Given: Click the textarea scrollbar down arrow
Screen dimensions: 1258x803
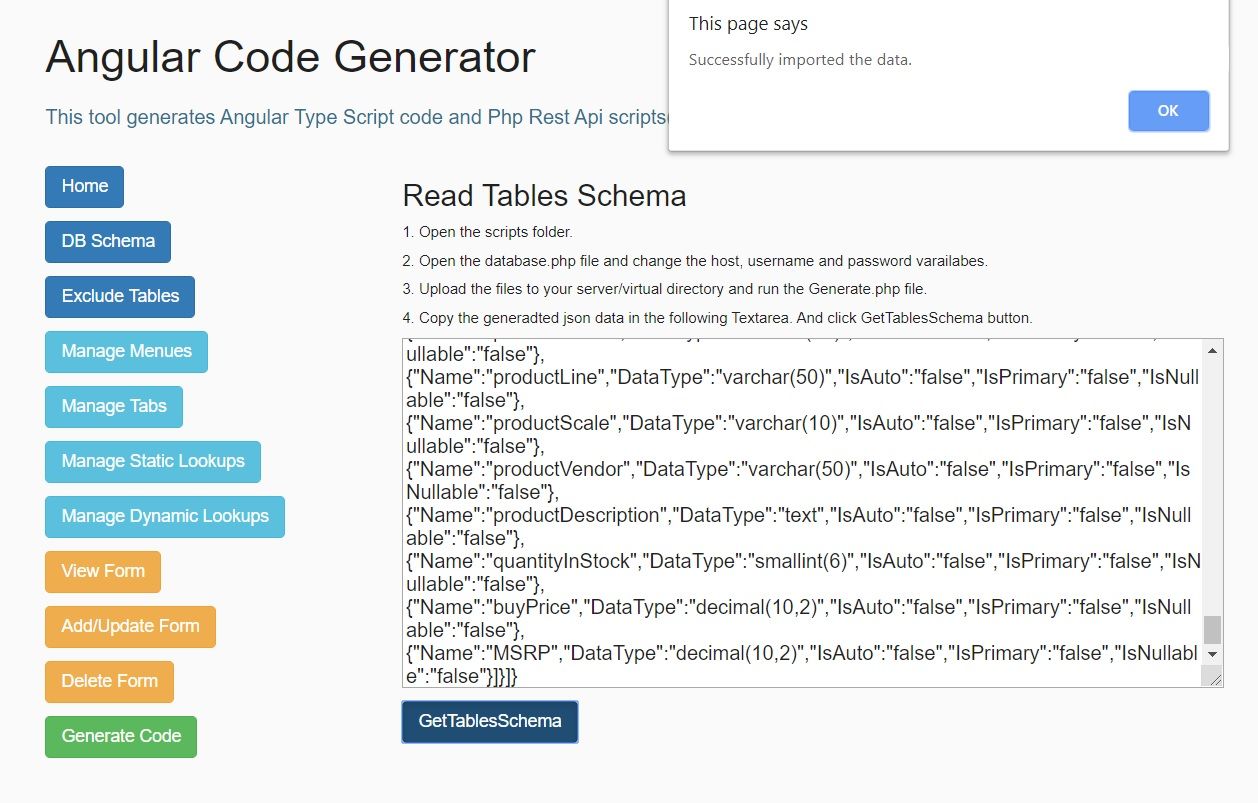Looking at the screenshot, I should pos(1212,654).
